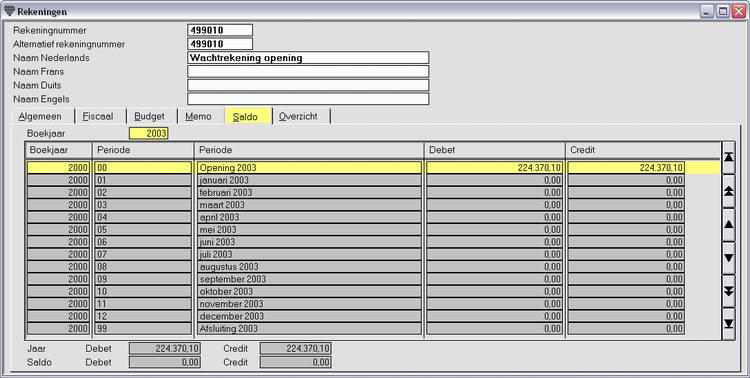Click the Jaar Credit total field
Image resolution: width=750 pixels, height=378 pixels.
pos(296,348)
